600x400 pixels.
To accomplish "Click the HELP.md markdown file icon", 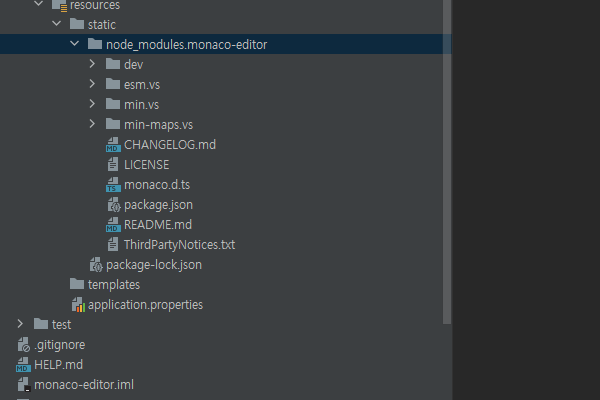I will pyautogui.click(x=23, y=365).
